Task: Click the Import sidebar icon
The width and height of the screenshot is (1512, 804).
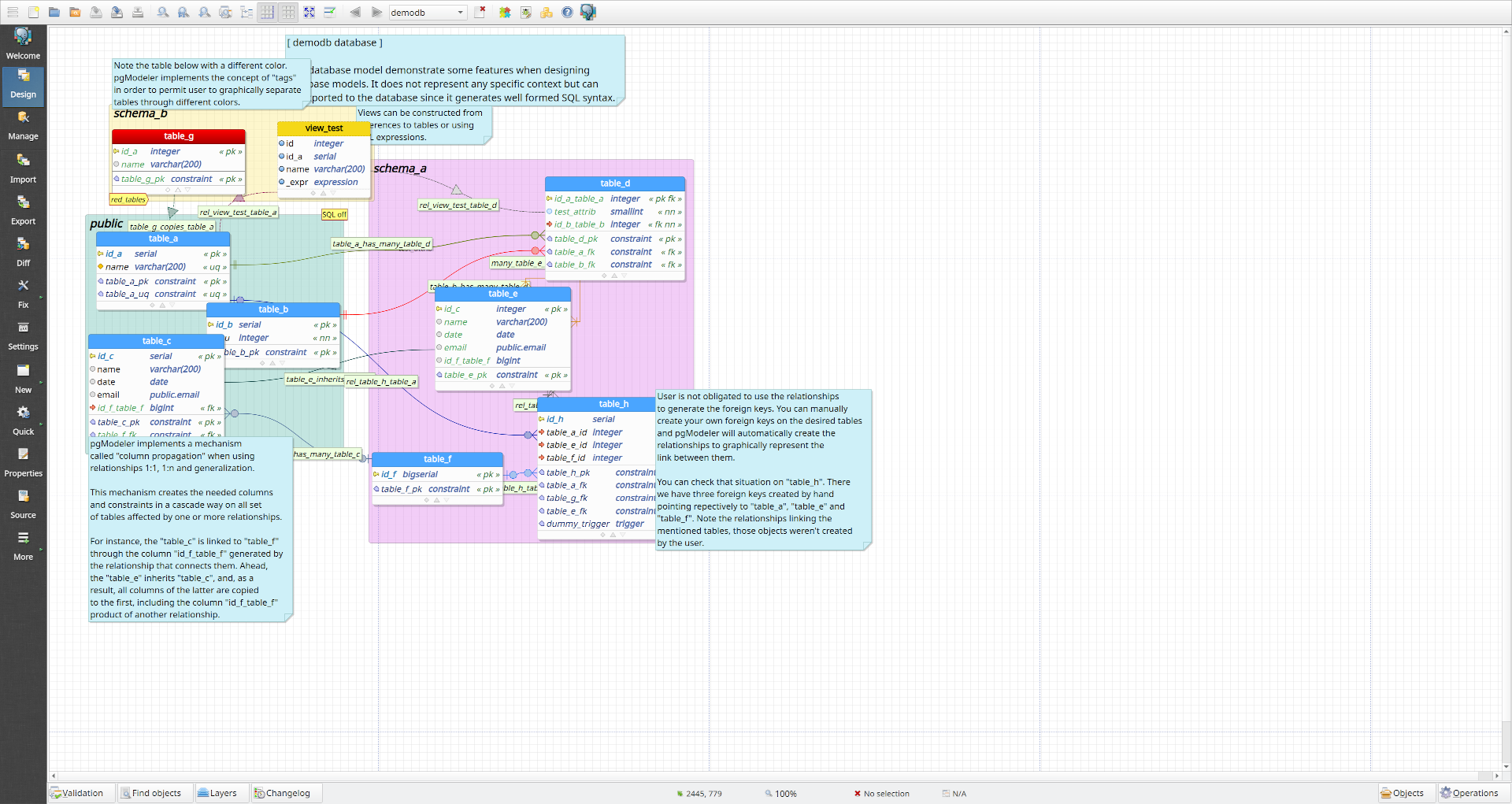Action: [23, 169]
